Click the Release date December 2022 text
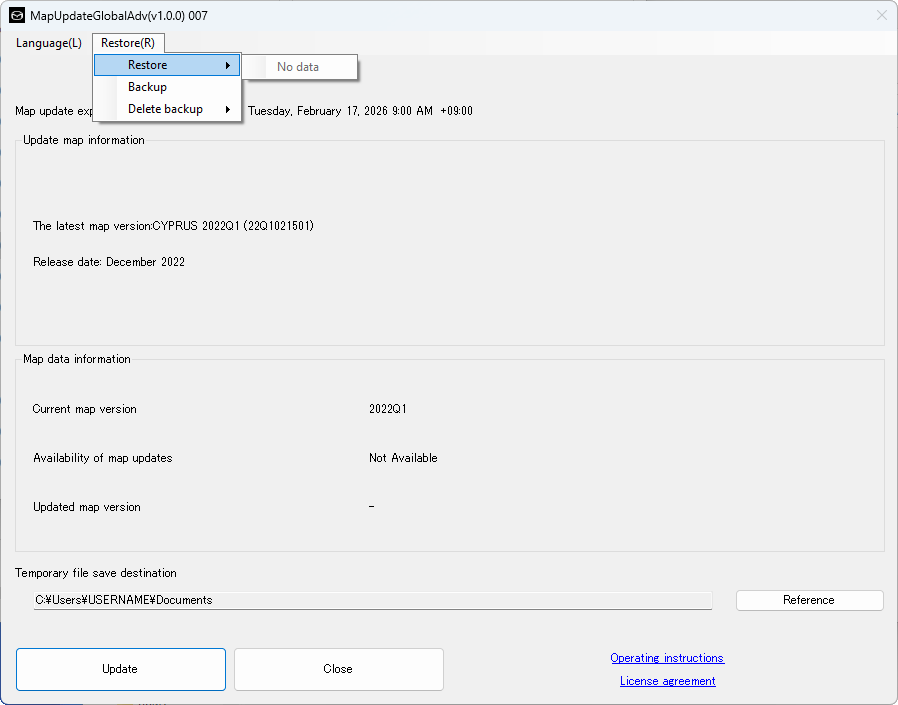Screen dimensions: 898x705 tap(109, 262)
